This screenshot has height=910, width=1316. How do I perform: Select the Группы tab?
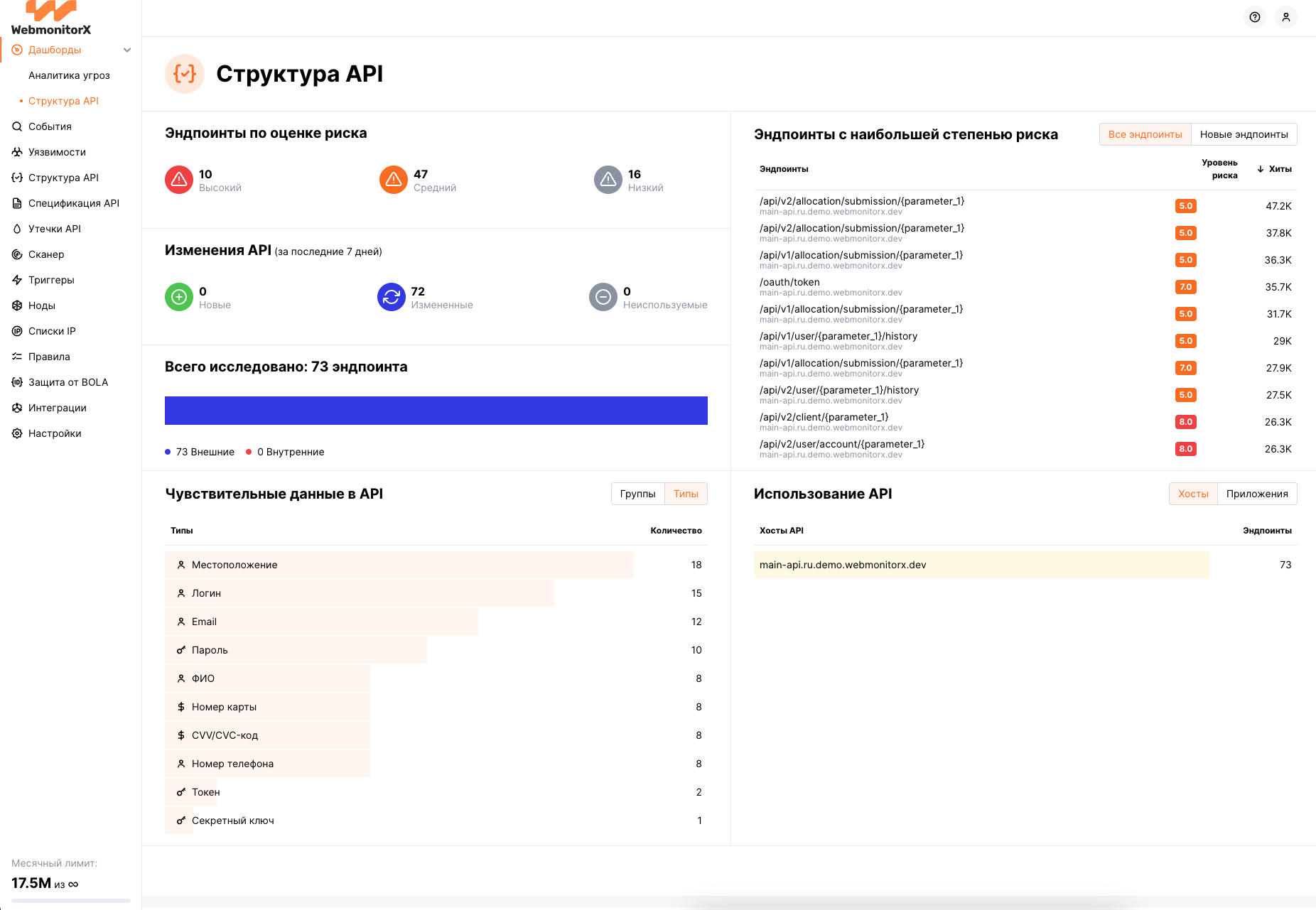pyautogui.click(x=638, y=494)
